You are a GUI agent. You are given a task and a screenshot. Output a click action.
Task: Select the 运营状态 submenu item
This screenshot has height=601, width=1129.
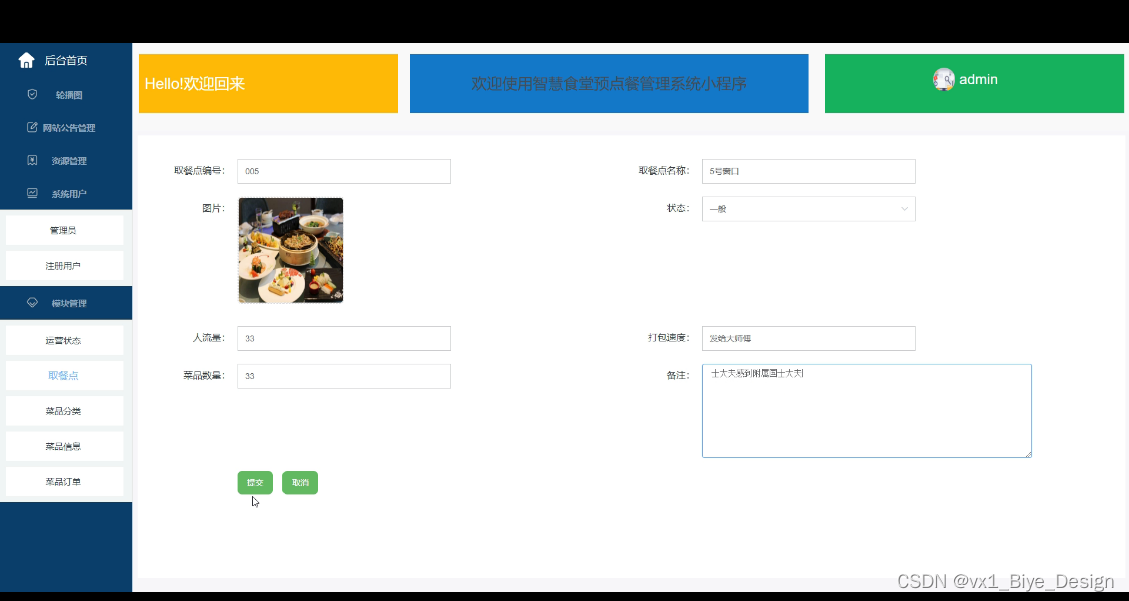64,340
